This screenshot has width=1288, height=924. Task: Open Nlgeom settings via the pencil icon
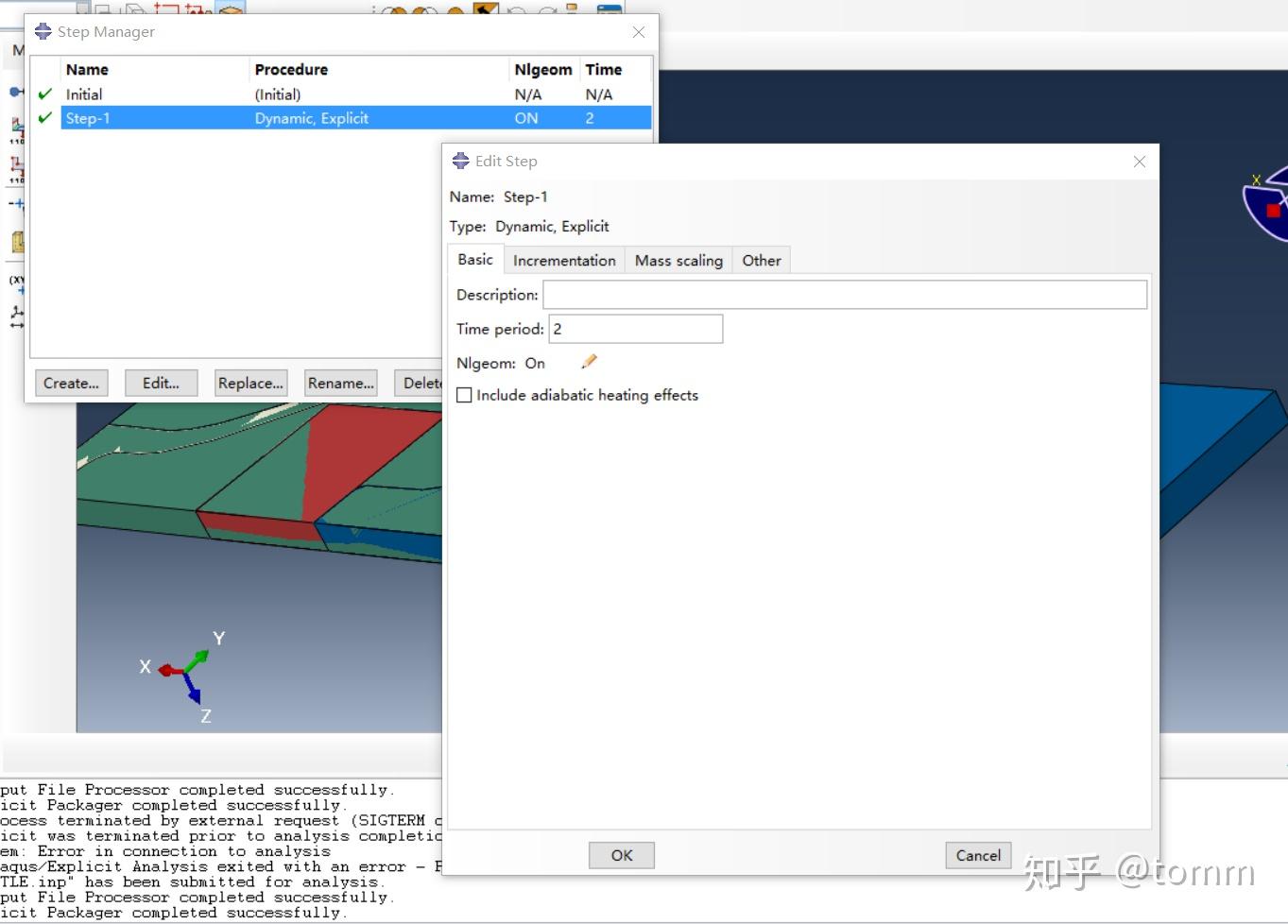click(x=589, y=361)
